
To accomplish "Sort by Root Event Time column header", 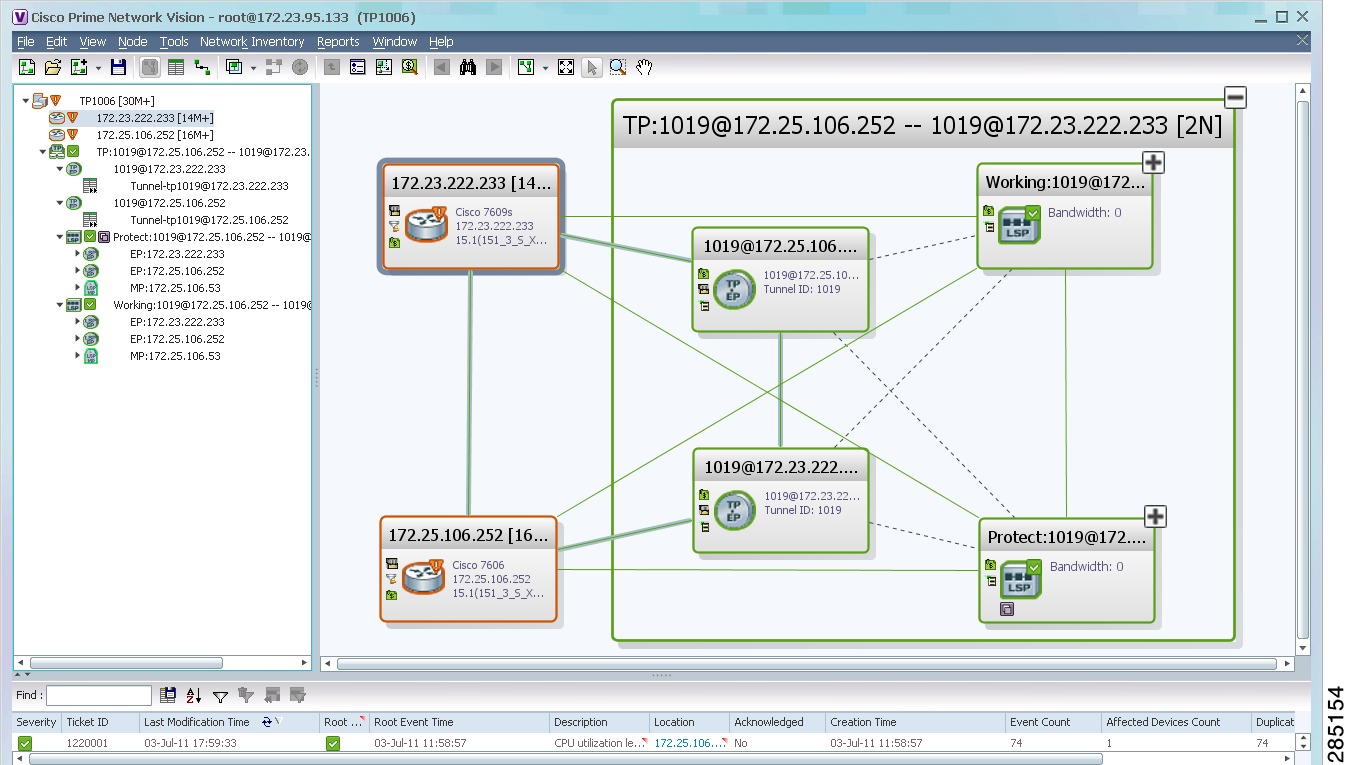I will pos(459,722).
